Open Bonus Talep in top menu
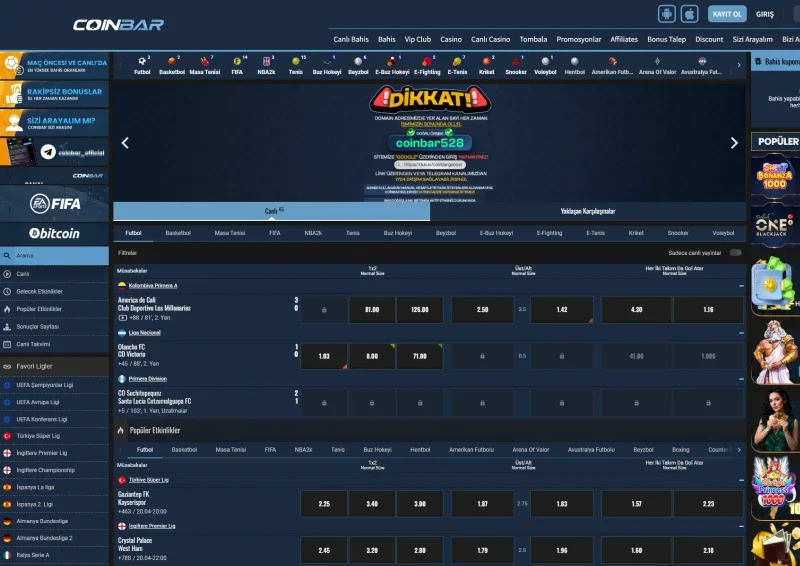Screen dimensions: 800x566 point(666,39)
